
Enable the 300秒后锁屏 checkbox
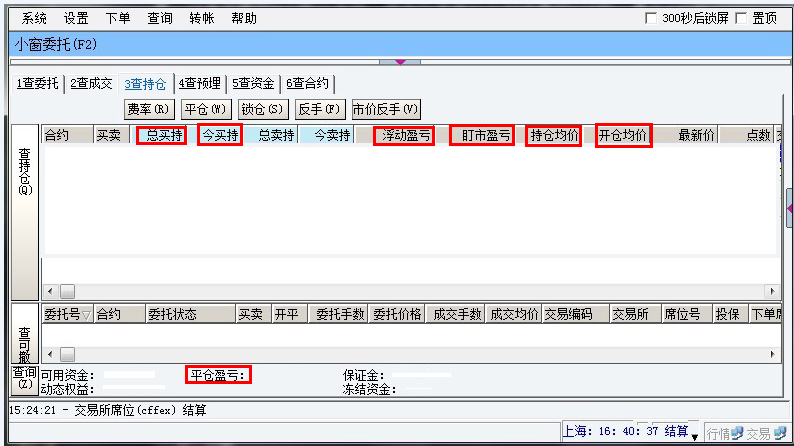651,18
